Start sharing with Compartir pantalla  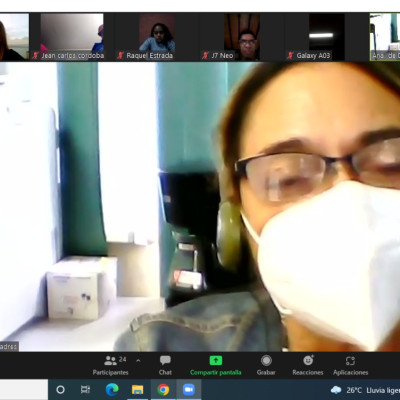coord(216,365)
